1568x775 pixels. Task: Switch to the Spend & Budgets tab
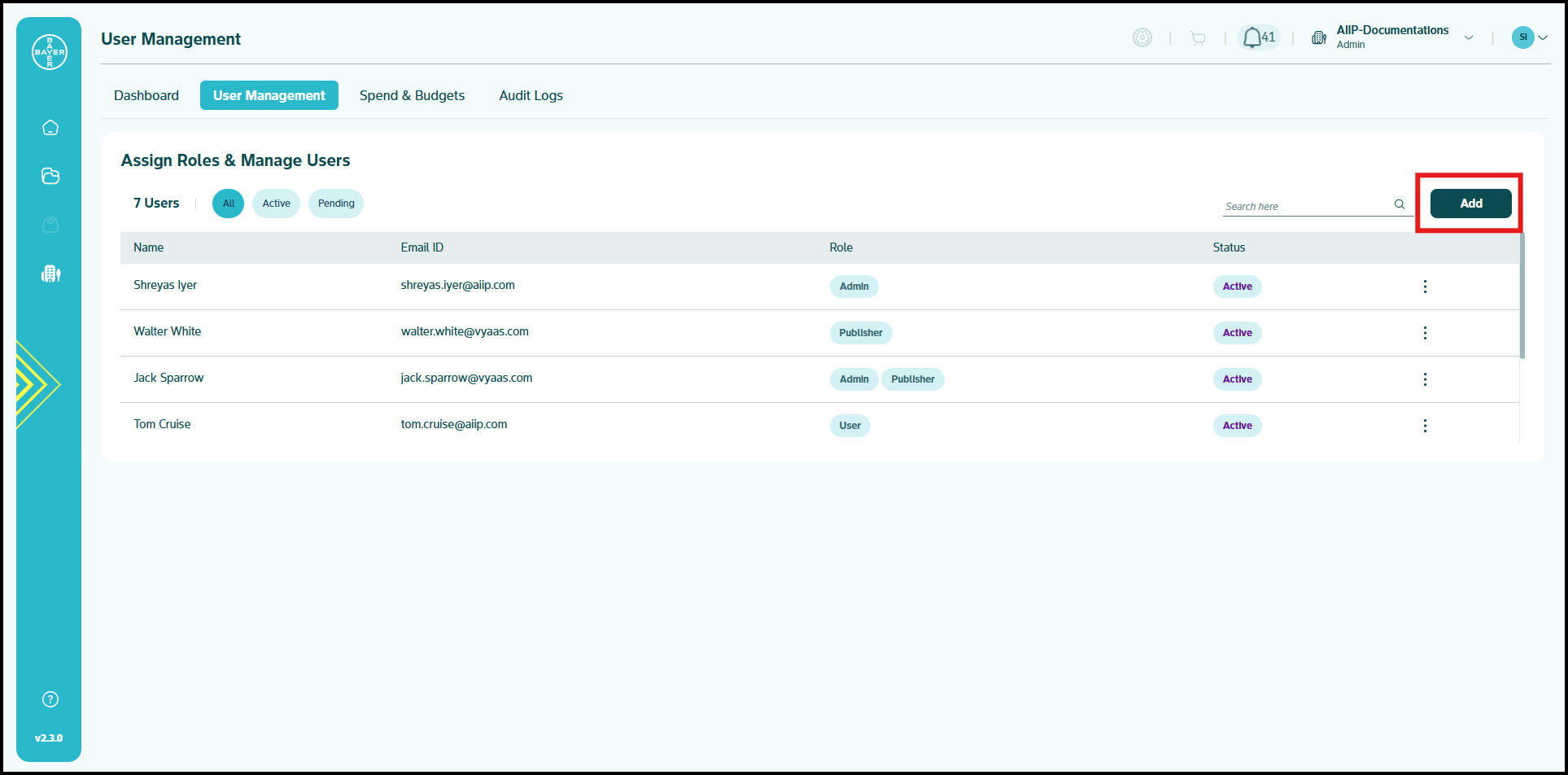[412, 95]
